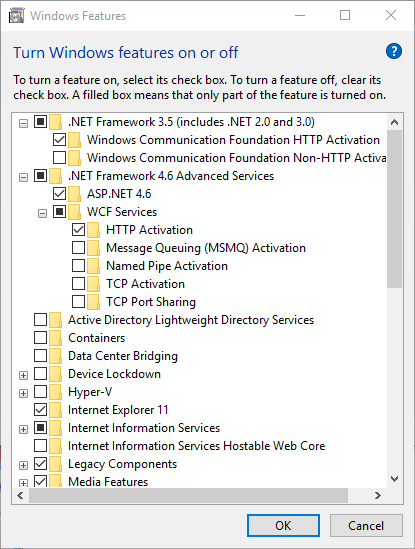Enable the Named Pipe Activation checkbox
The height and width of the screenshot is (549, 415).
pos(78,265)
